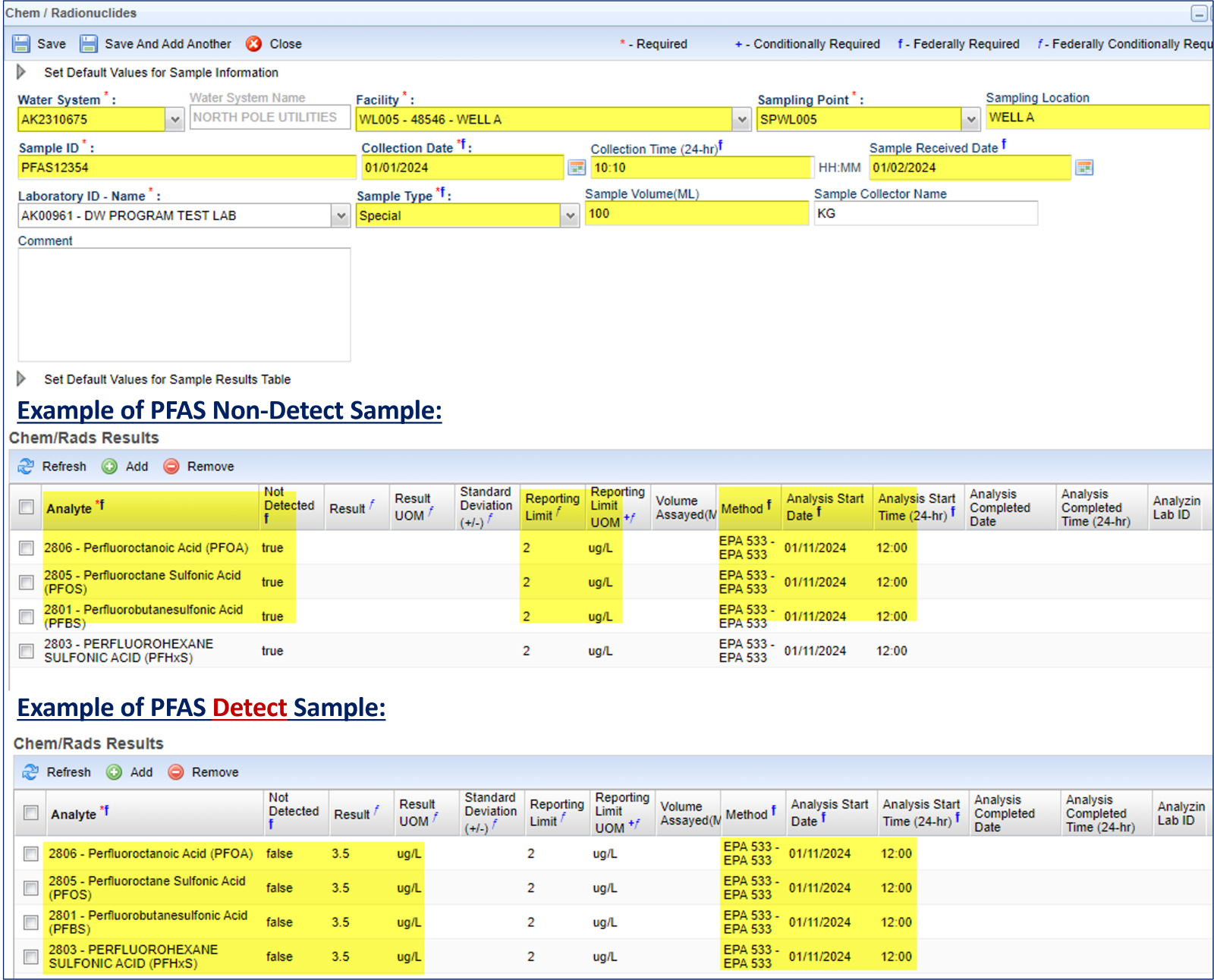Expand Set Default Values for Sample Information

point(21,72)
